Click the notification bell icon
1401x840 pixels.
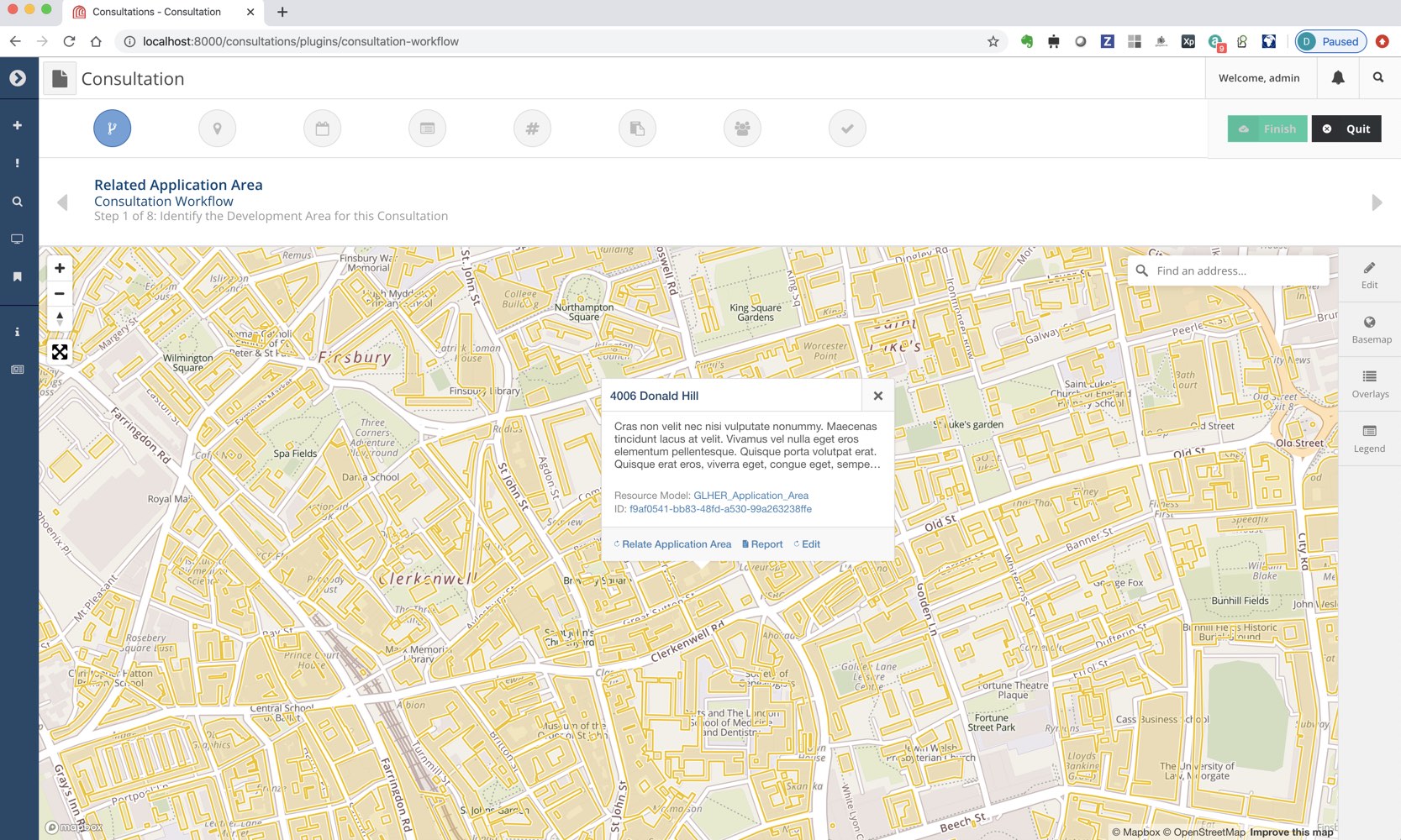coord(1338,77)
